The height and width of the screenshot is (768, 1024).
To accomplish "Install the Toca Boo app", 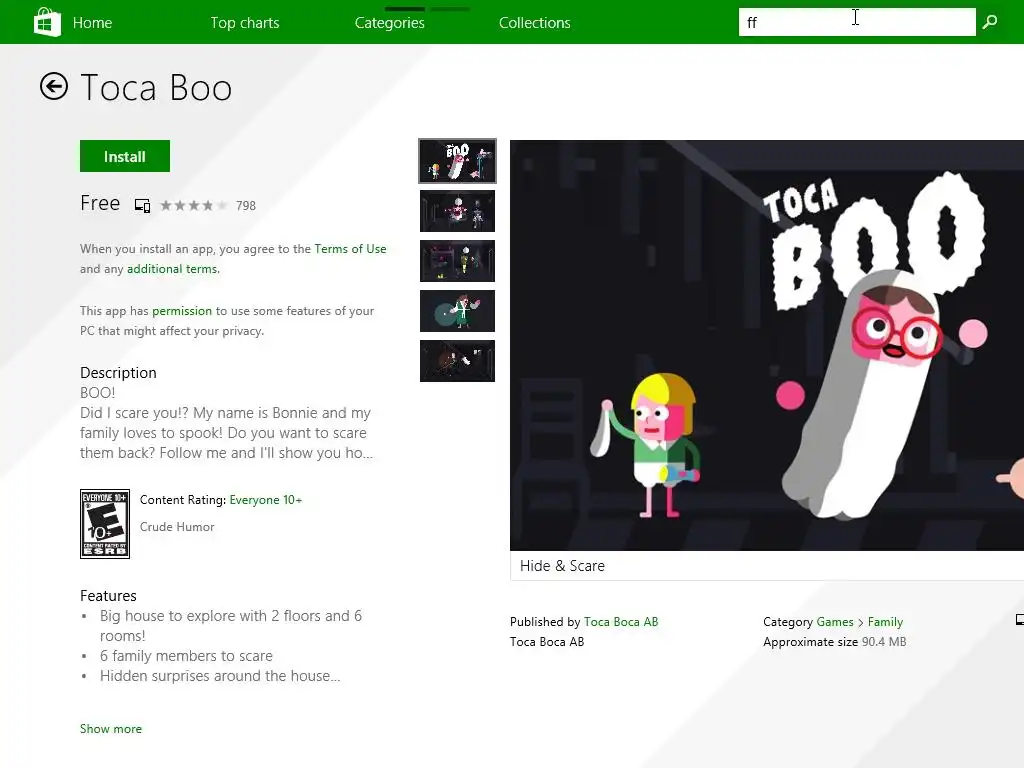I will pos(125,156).
